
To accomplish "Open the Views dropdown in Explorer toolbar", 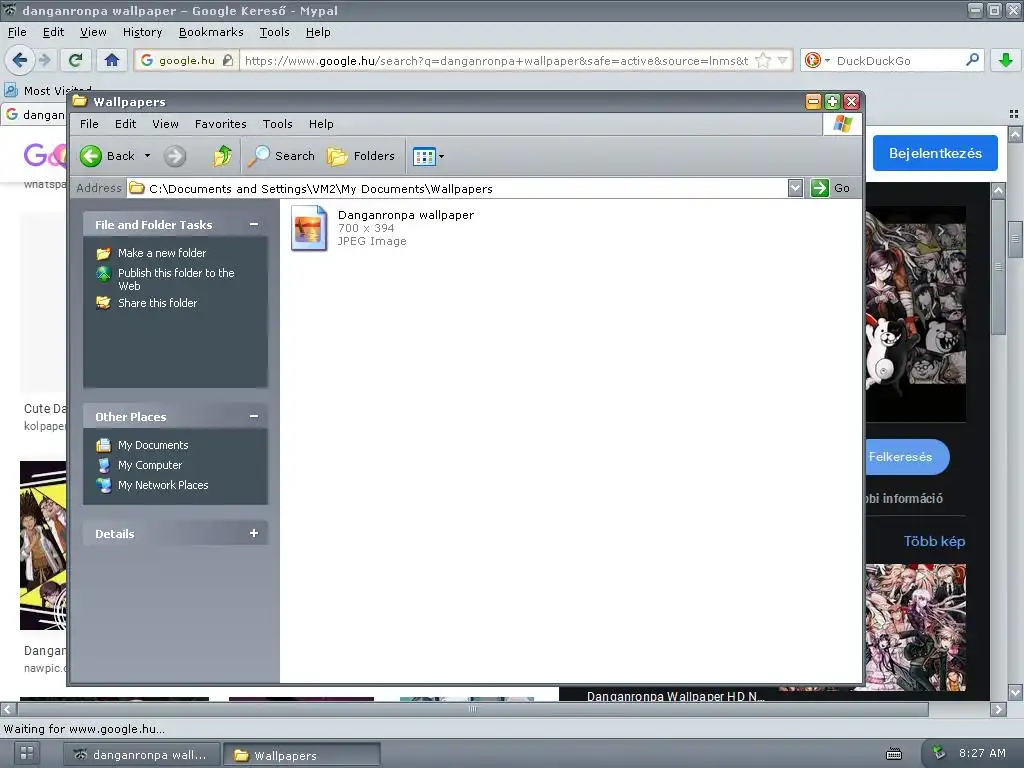I will pos(428,156).
